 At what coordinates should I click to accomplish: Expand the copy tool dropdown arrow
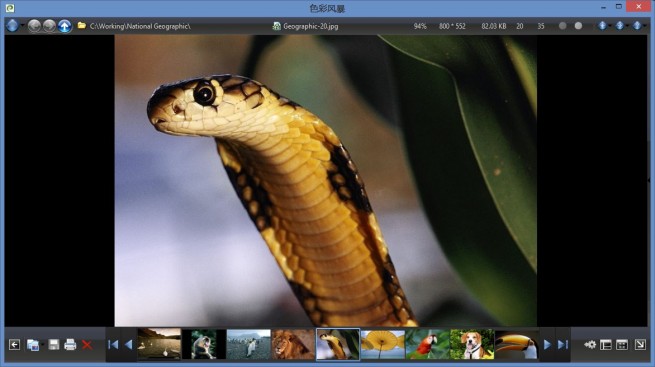tap(43, 345)
